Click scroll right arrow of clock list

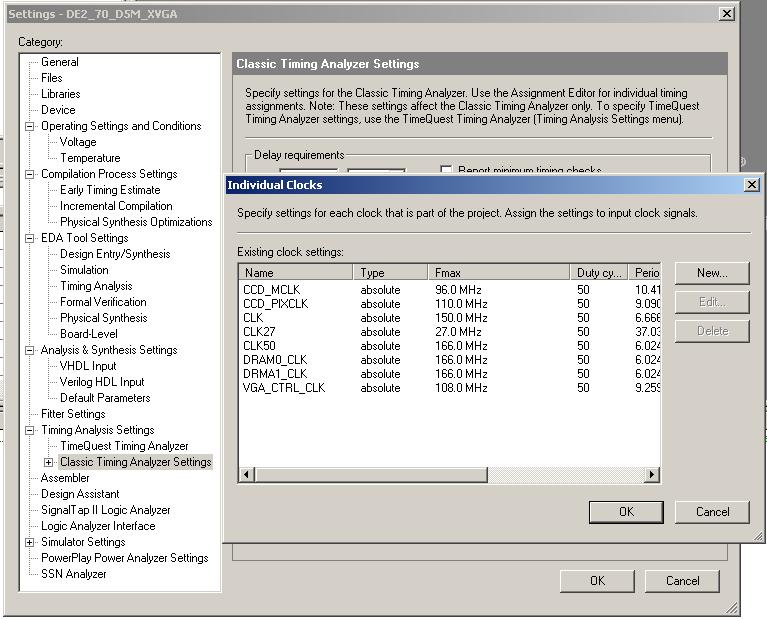click(x=651, y=474)
